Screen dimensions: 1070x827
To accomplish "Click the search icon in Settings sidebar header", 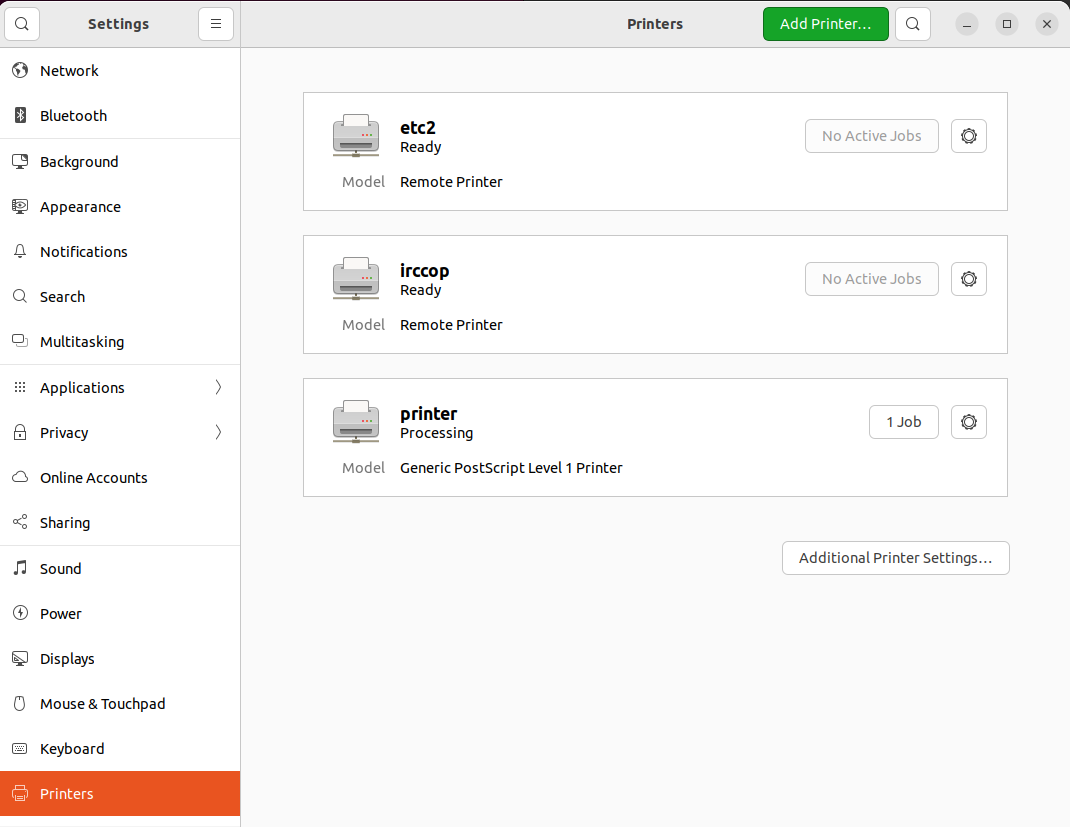I will 22,24.
